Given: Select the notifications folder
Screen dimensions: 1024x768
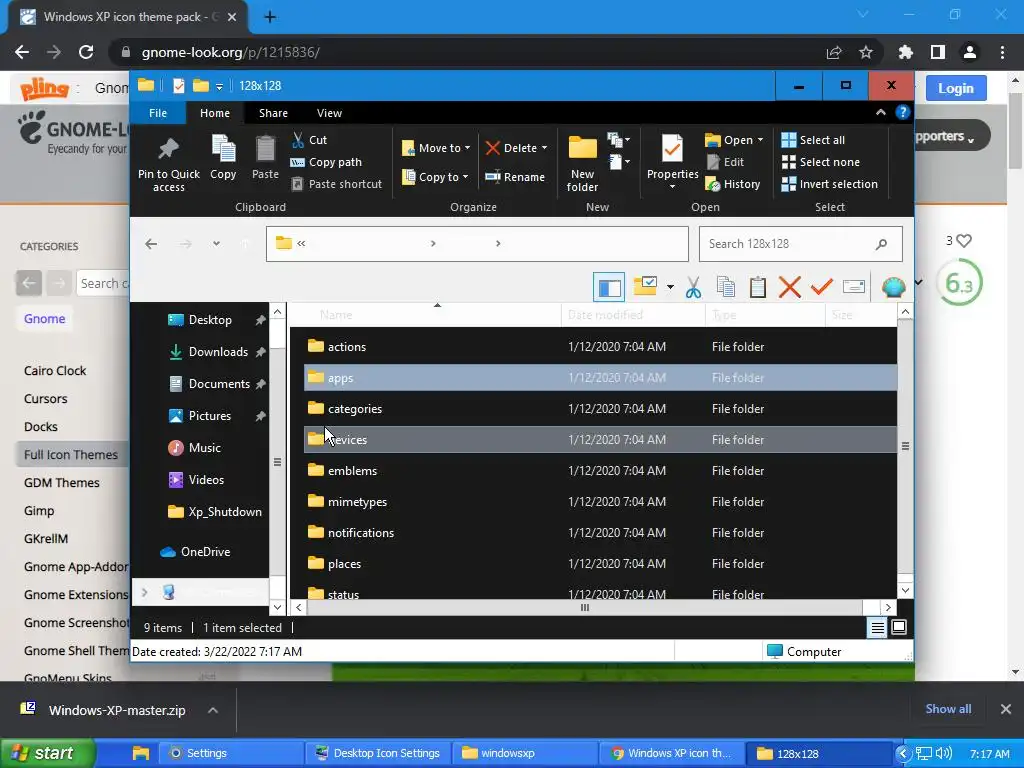Looking at the screenshot, I should pos(600,533).
